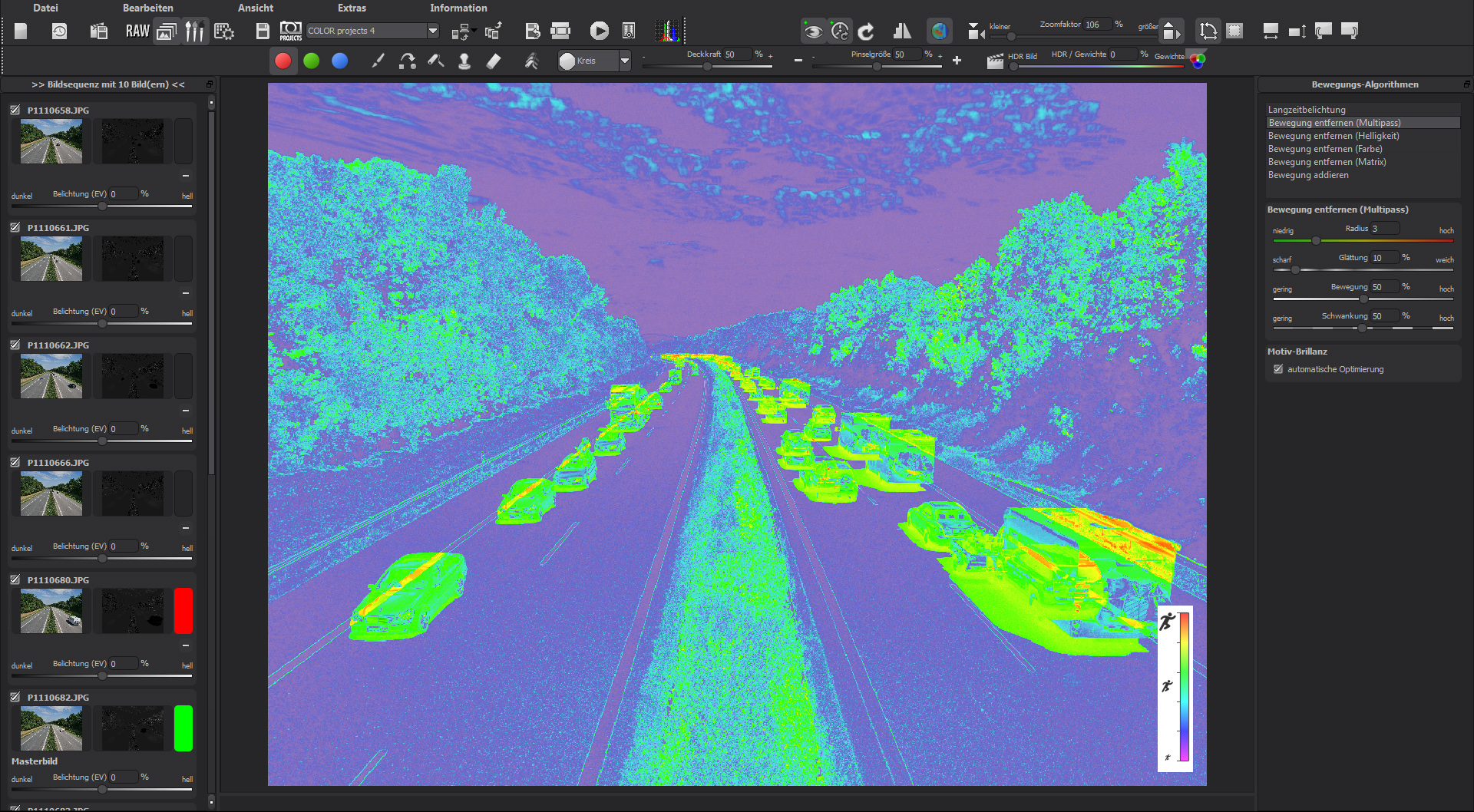Toggle the eye preview icon
The height and width of the screenshot is (812, 1474).
pyautogui.click(x=812, y=31)
